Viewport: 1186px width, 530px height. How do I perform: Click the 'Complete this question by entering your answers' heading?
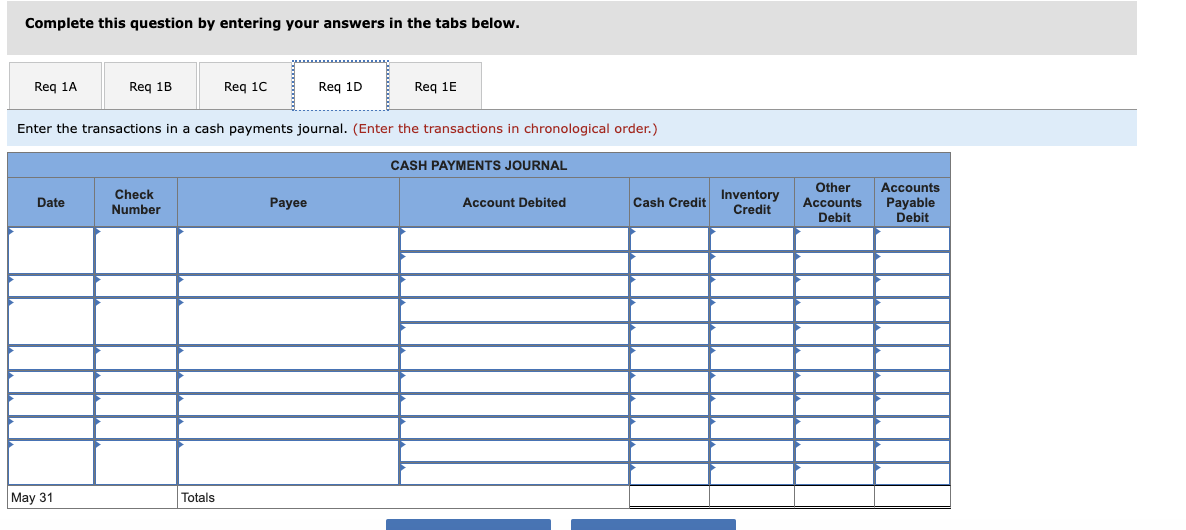(x=272, y=23)
